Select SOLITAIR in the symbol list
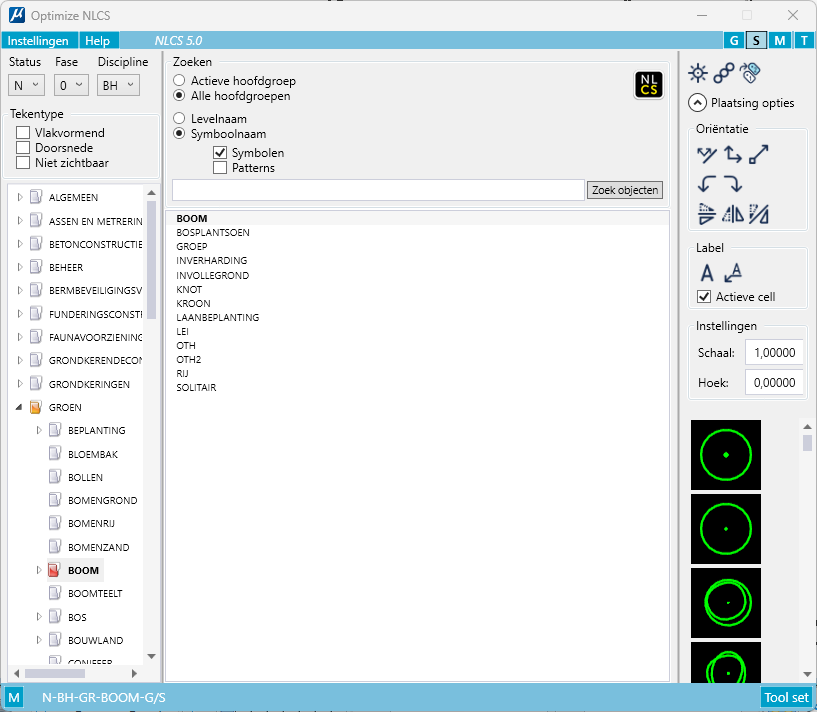This screenshot has width=817, height=712. tap(196, 387)
